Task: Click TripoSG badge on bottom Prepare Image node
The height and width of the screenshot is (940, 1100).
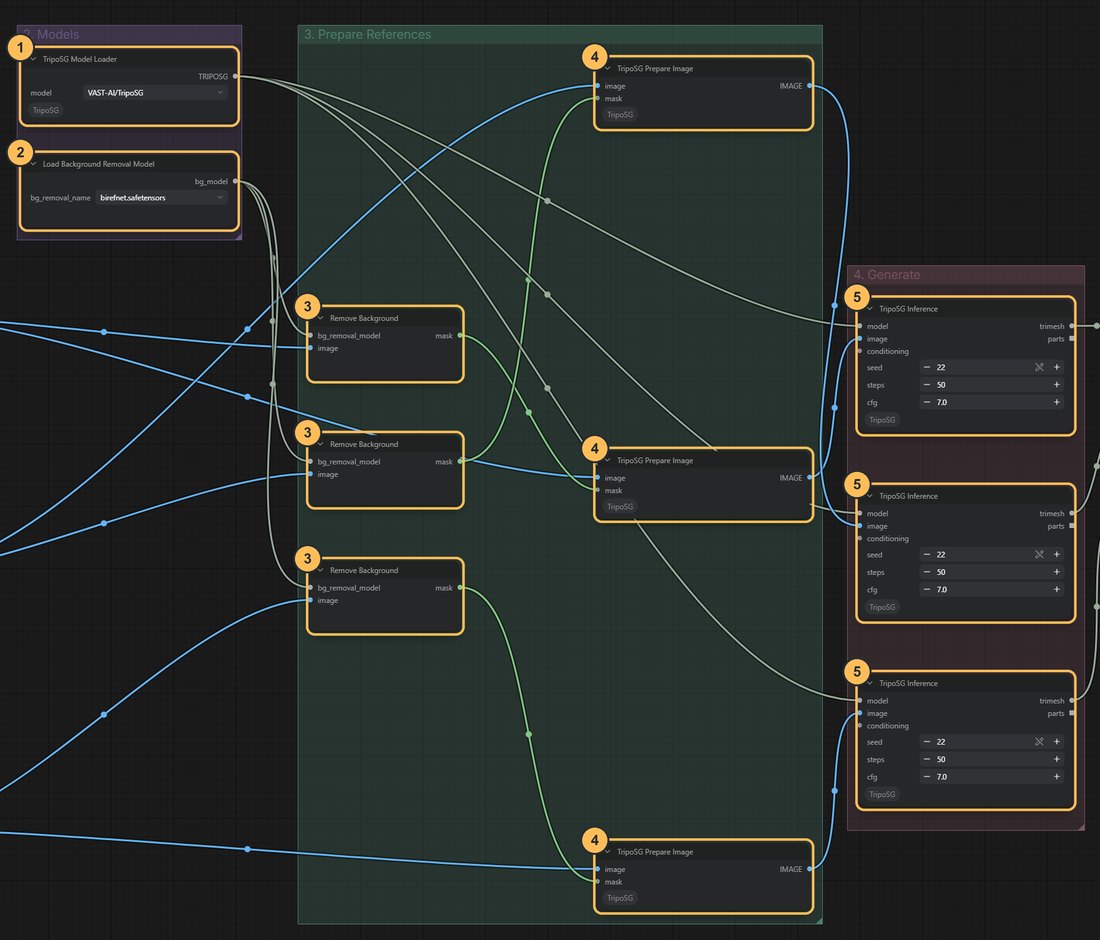Action: pos(620,899)
